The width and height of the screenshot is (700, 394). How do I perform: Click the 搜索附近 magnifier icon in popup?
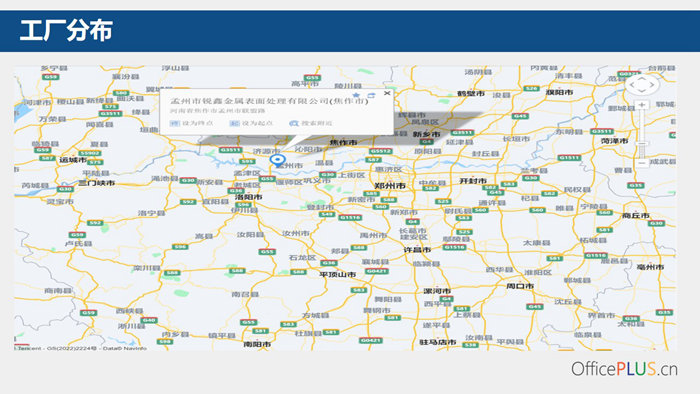click(x=293, y=123)
